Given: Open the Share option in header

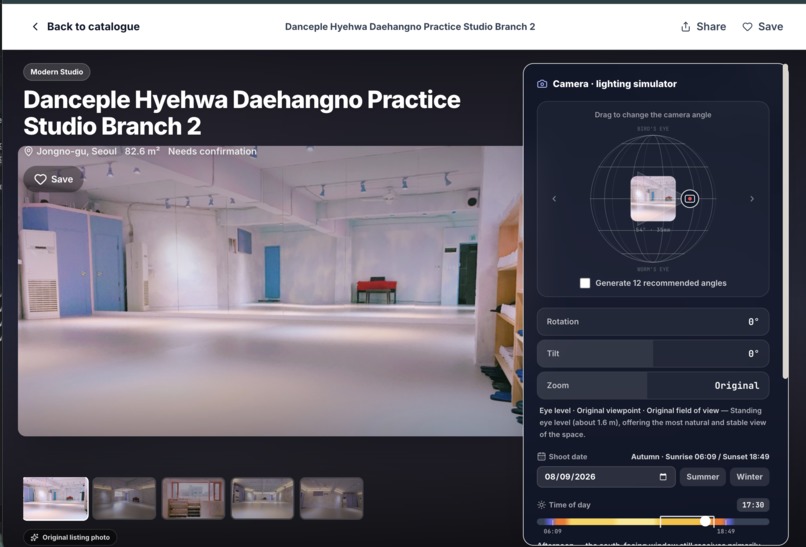Looking at the screenshot, I should (703, 27).
